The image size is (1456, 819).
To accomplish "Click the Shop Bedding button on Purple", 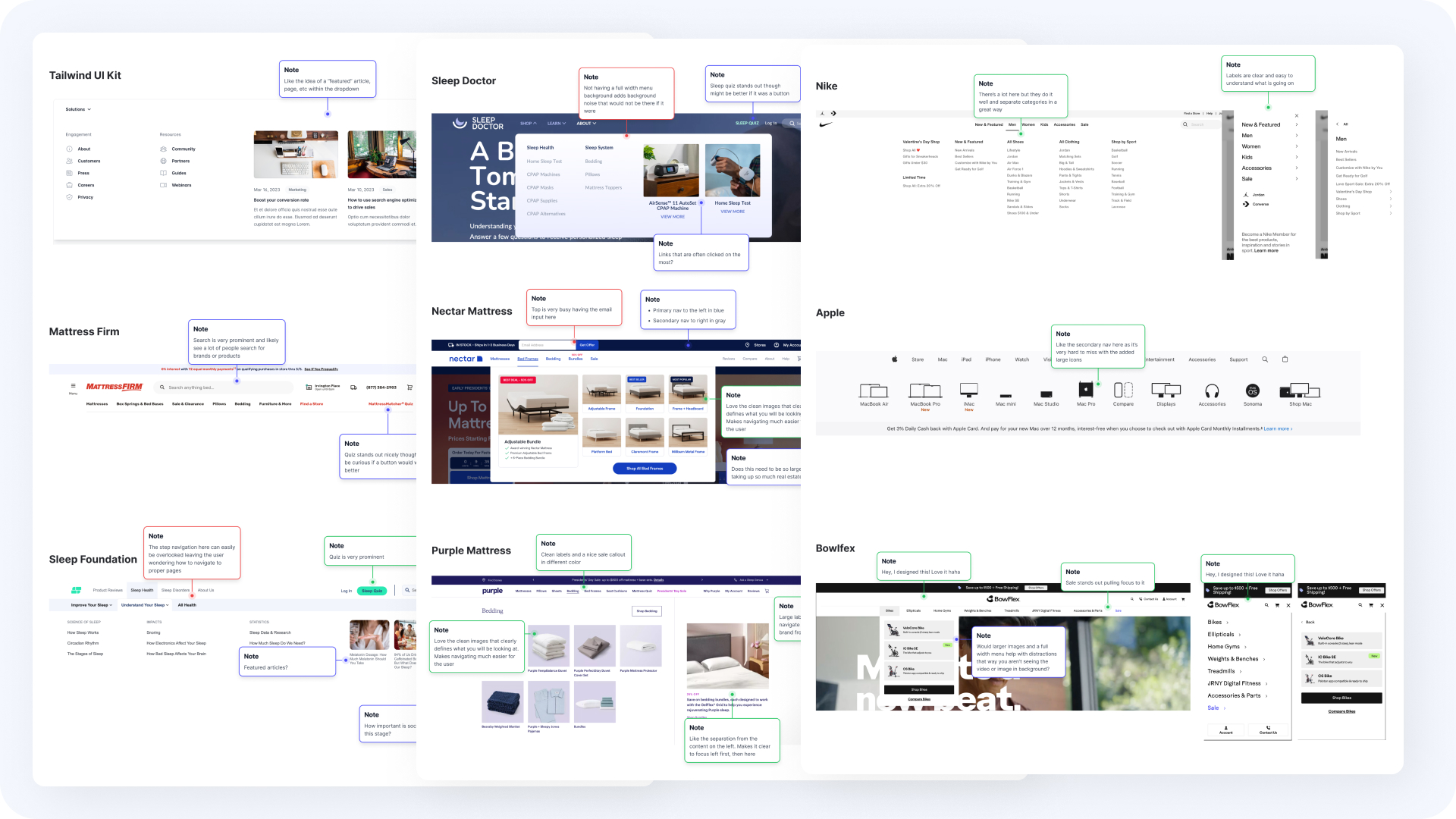I will [647, 611].
